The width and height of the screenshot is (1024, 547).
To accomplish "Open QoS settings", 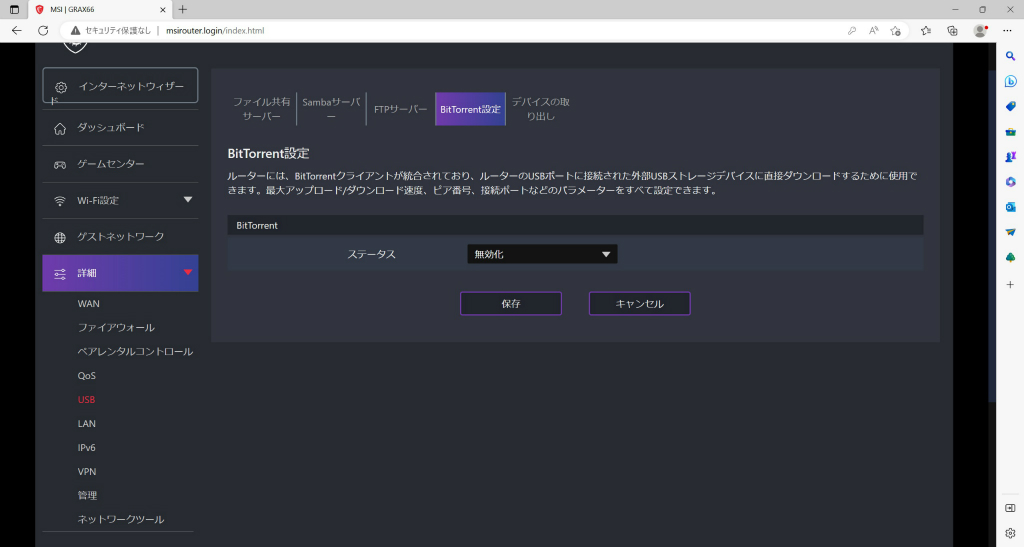I will click(87, 376).
